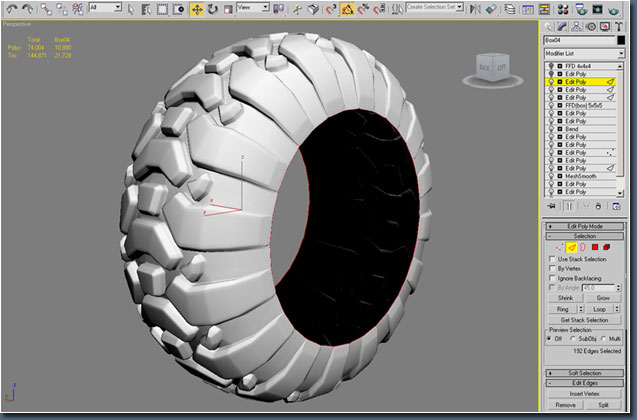Enable the Ignore Backfacing checkbox

click(x=552, y=278)
